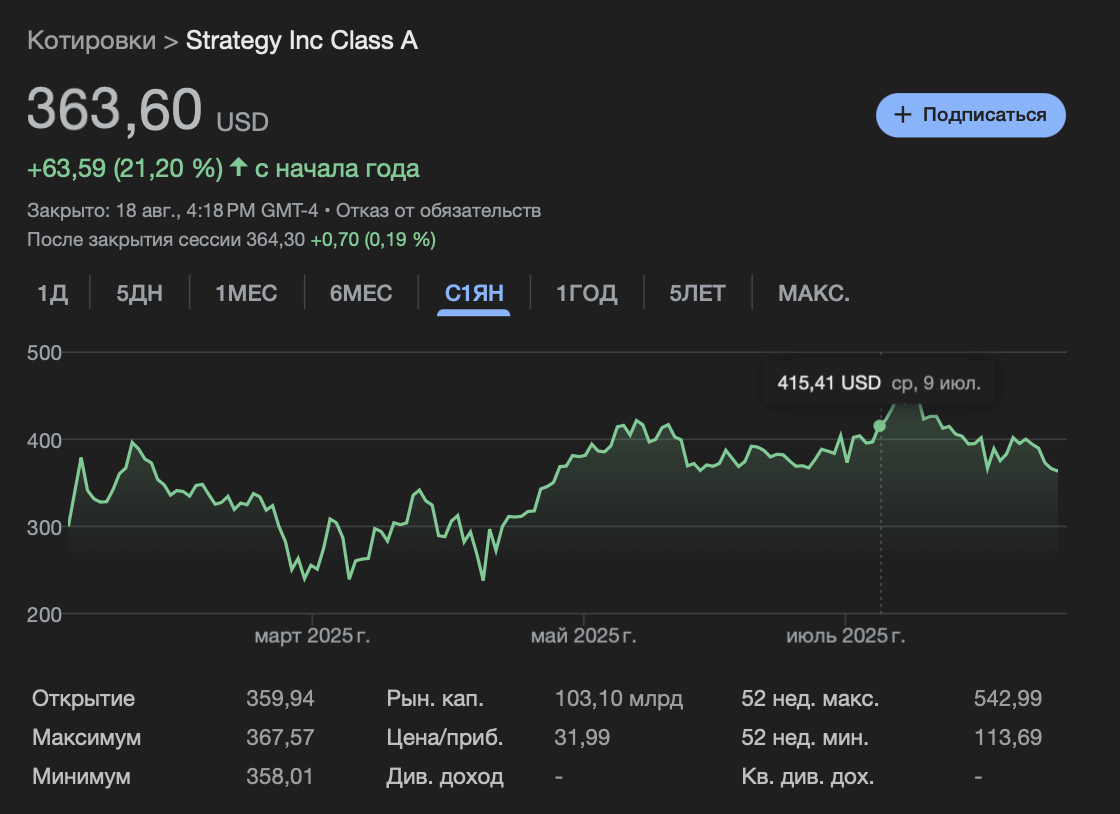Viewport: 1120px width, 814px height.
Task: Switch to the 6МЕС range tab
Action: (361, 293)
